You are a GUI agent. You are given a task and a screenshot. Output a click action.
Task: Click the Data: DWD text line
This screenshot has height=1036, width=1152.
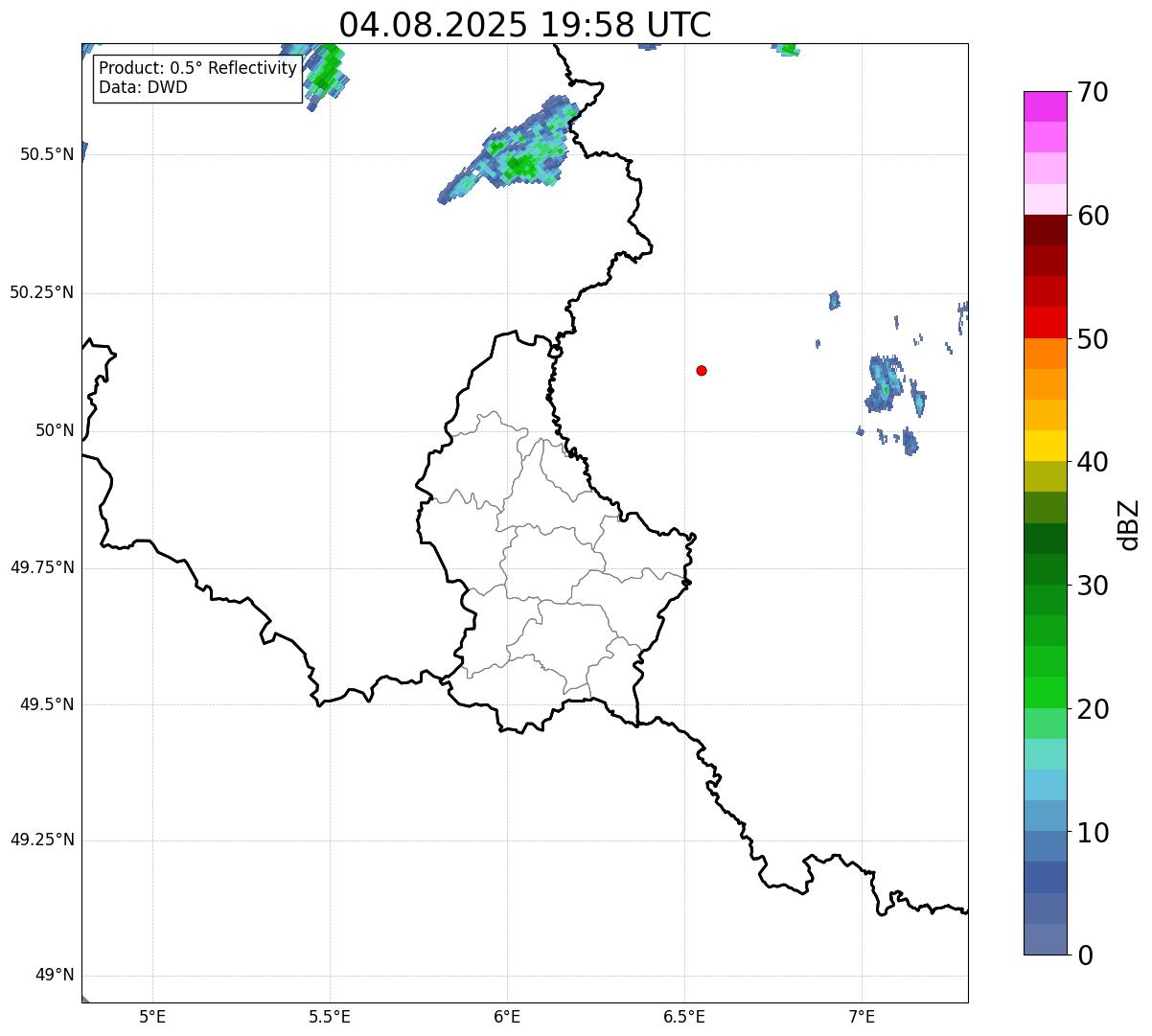pos(143,87)
